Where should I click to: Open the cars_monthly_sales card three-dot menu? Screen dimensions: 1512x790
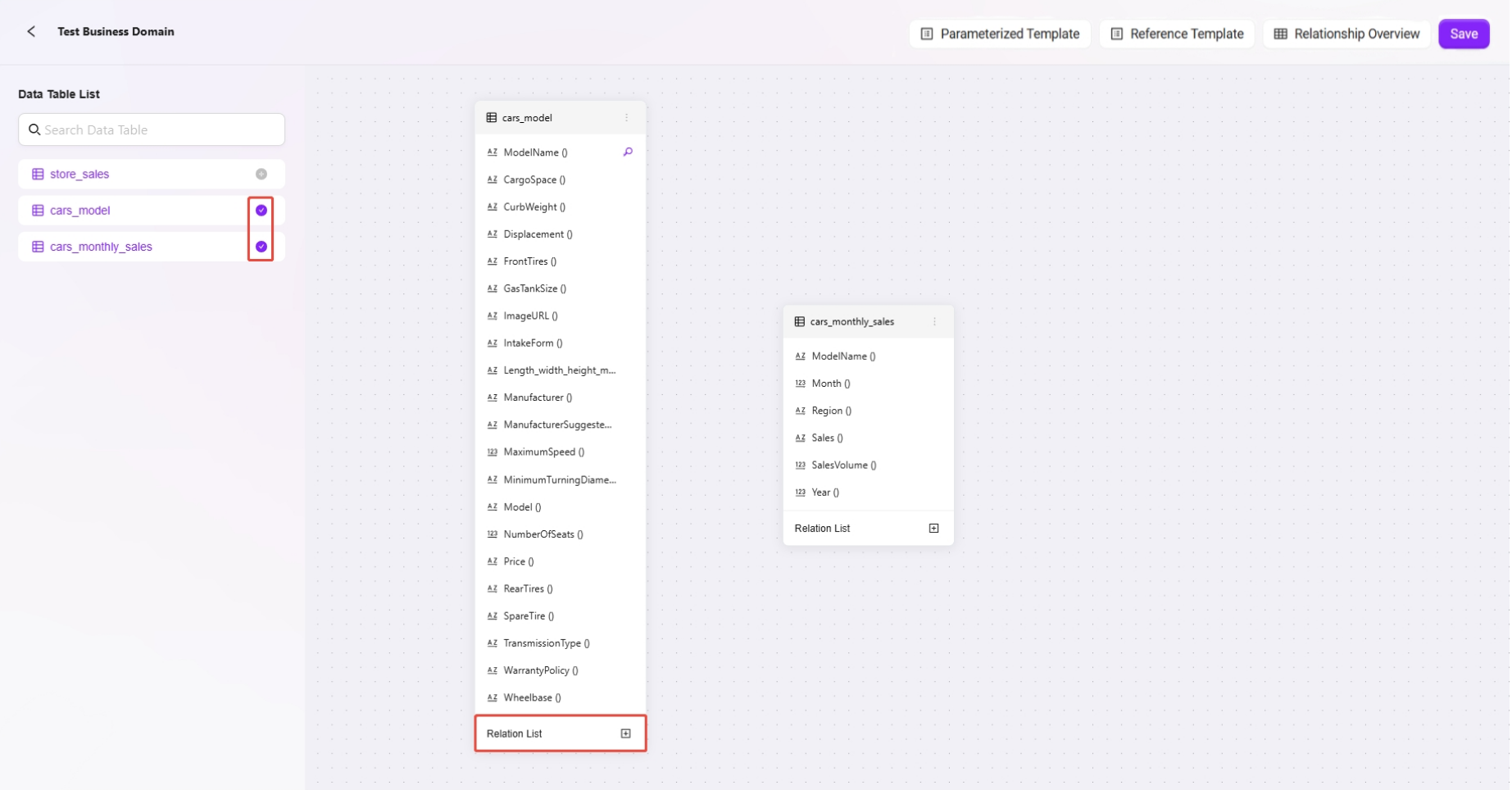tap(934, 321)
